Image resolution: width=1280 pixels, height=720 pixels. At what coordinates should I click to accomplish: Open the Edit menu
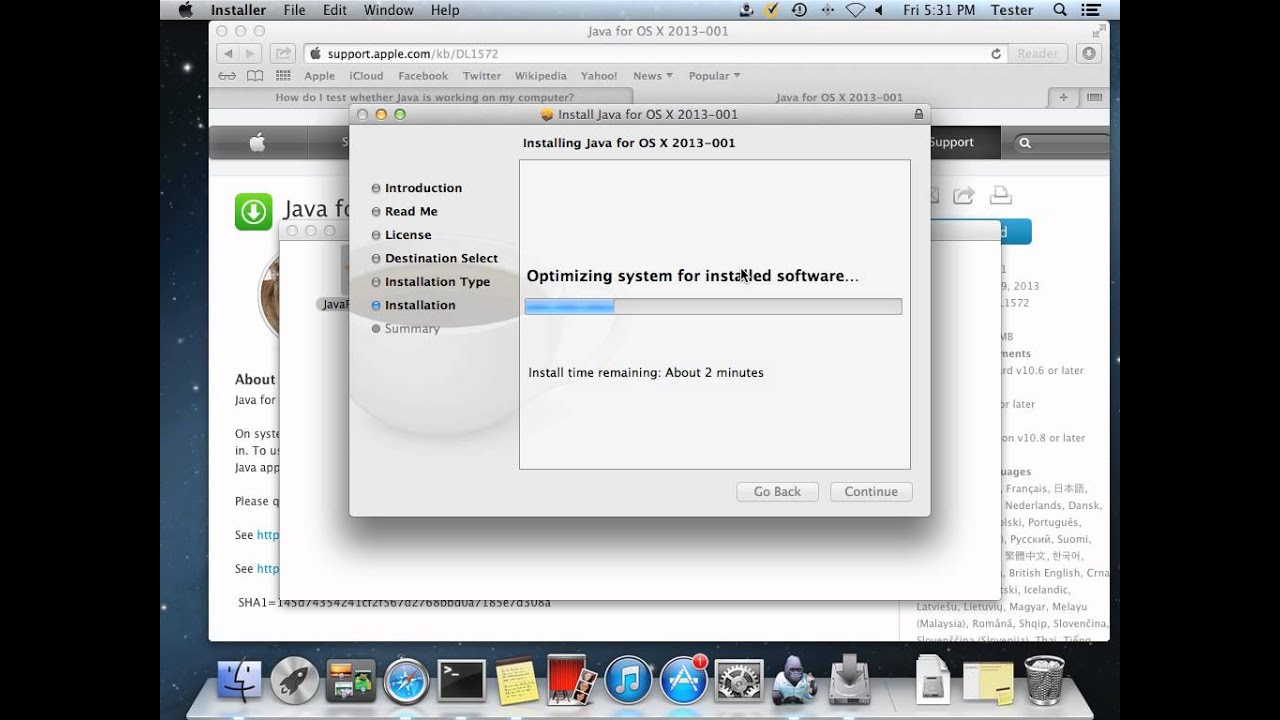point(335,10)
